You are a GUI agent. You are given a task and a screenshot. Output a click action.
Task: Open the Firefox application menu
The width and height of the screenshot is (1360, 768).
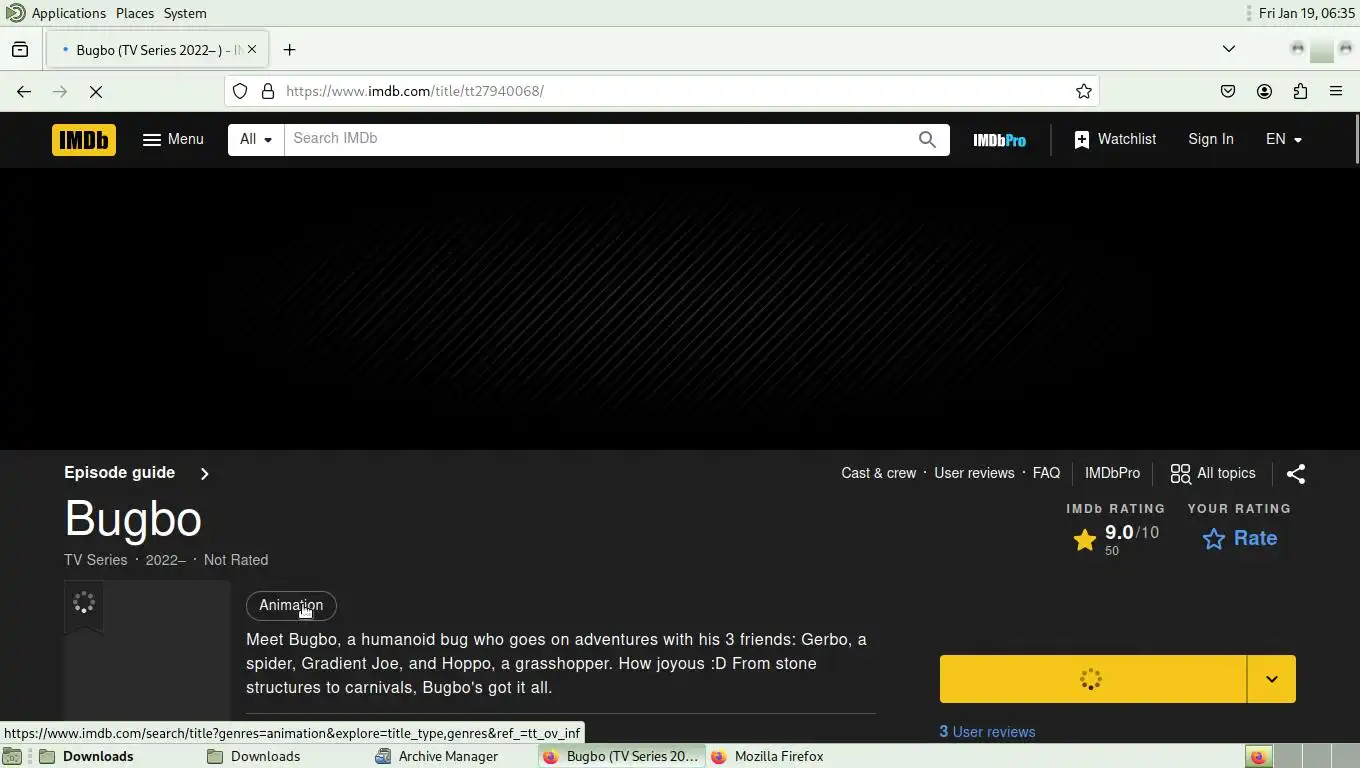tap(1336, 91)
